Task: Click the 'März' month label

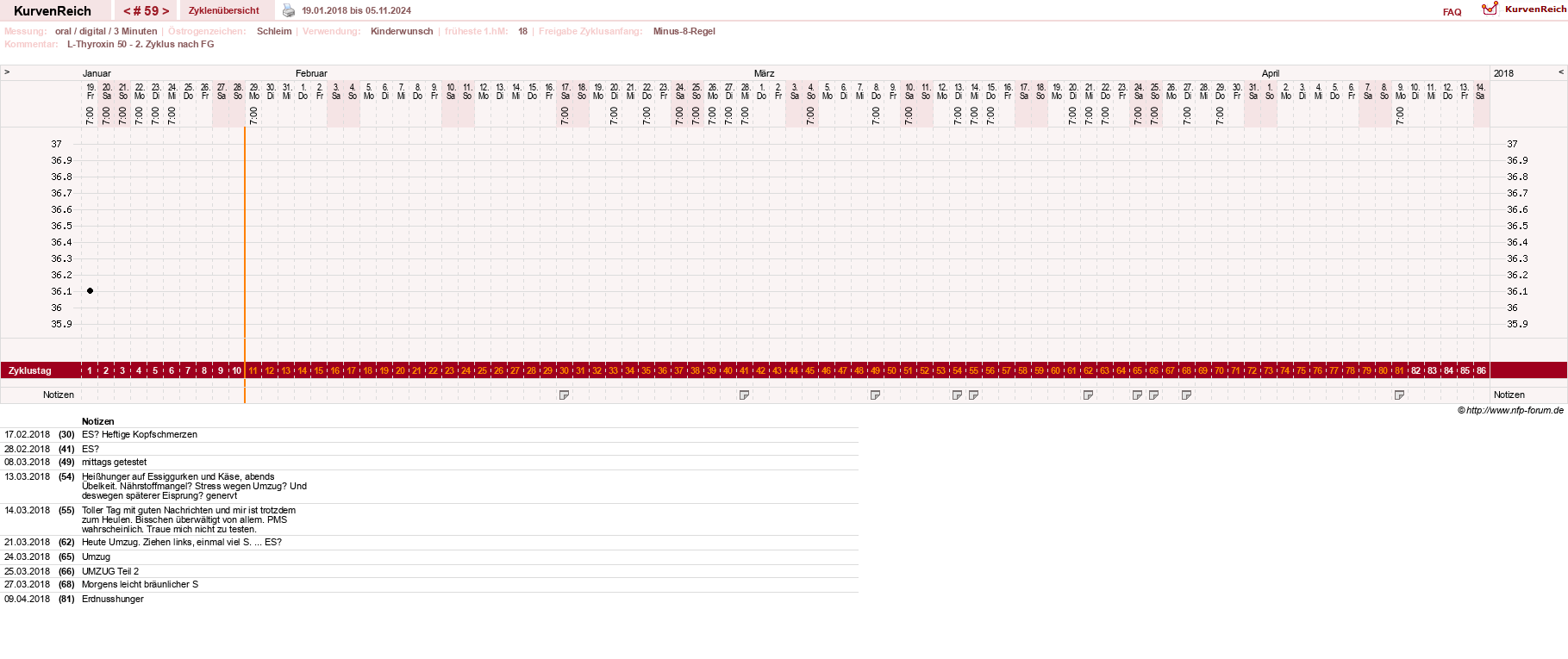Action: [764, 73]
